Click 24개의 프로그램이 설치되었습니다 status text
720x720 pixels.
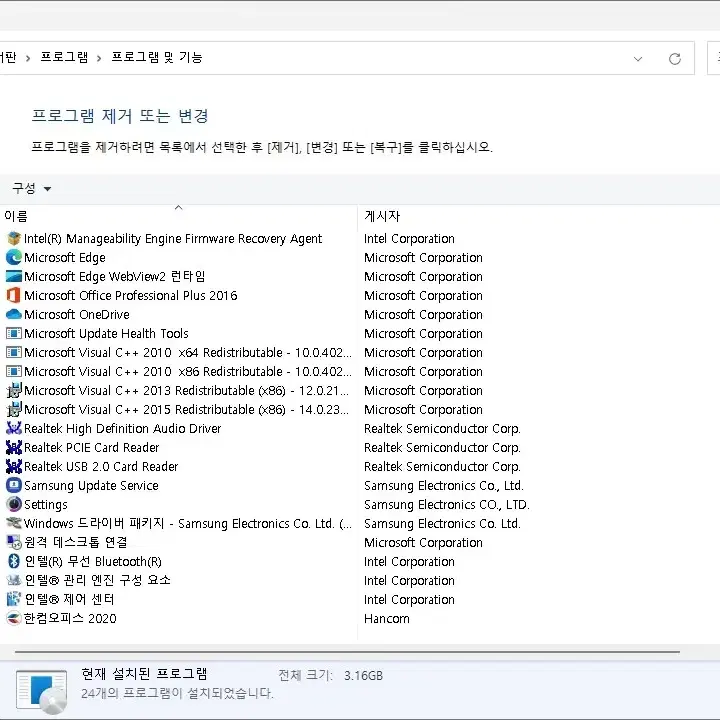click(x=177, y=693)
